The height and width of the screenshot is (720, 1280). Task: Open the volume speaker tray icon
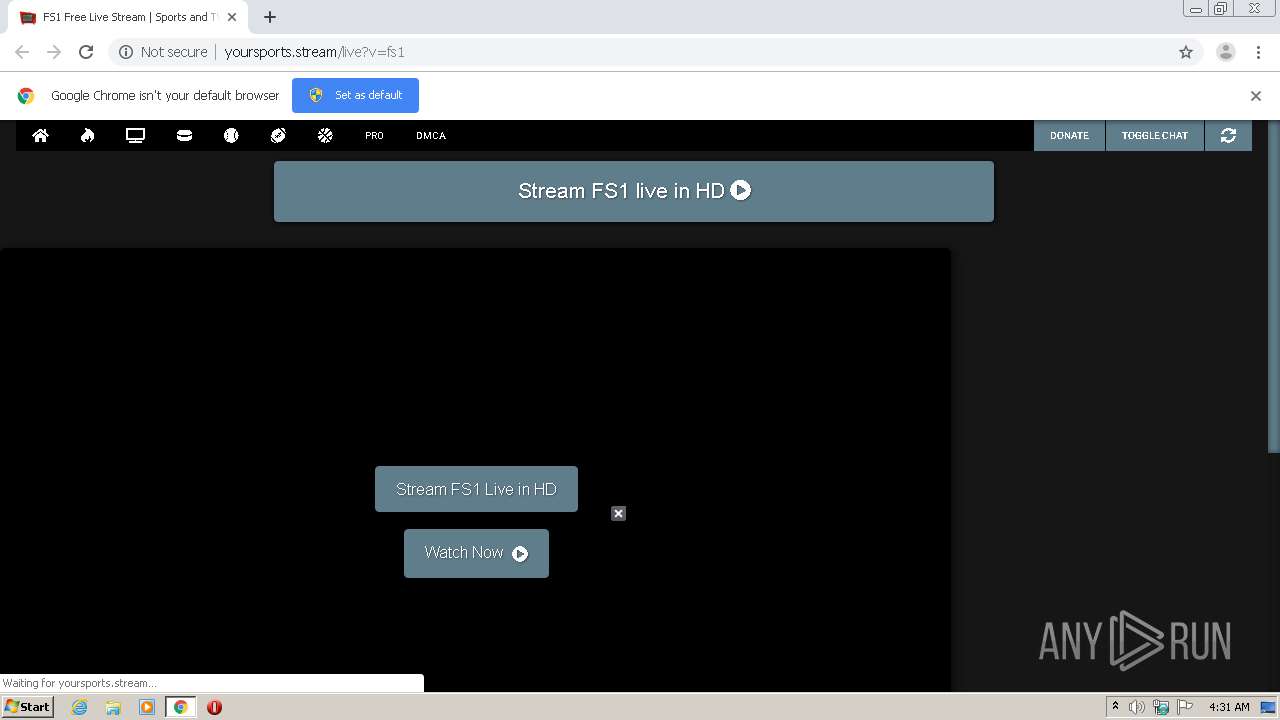1137,707
